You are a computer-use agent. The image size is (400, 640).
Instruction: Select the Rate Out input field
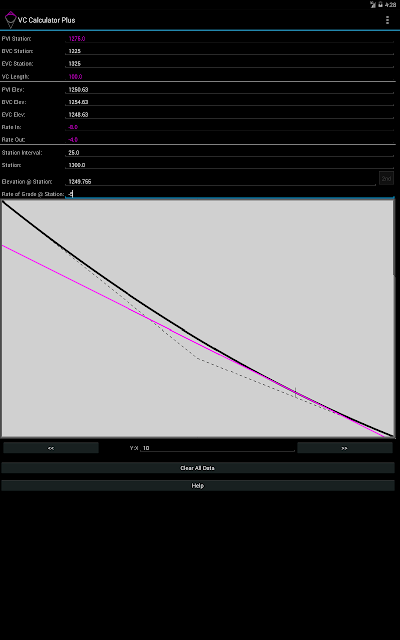point(230,140)
